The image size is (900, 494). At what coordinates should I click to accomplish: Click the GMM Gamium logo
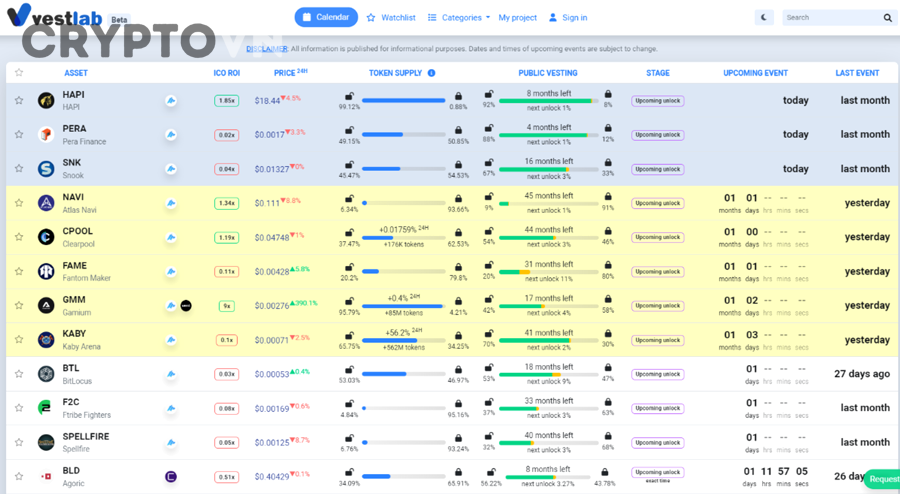pos(46,305)
